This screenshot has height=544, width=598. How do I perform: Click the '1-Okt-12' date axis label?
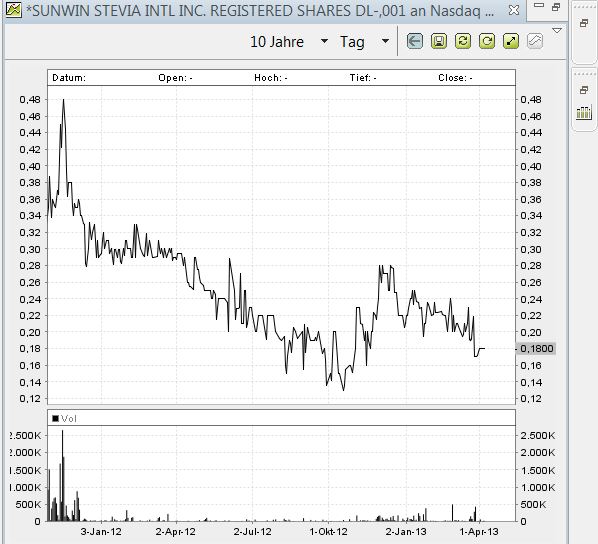tap(329, 531)
